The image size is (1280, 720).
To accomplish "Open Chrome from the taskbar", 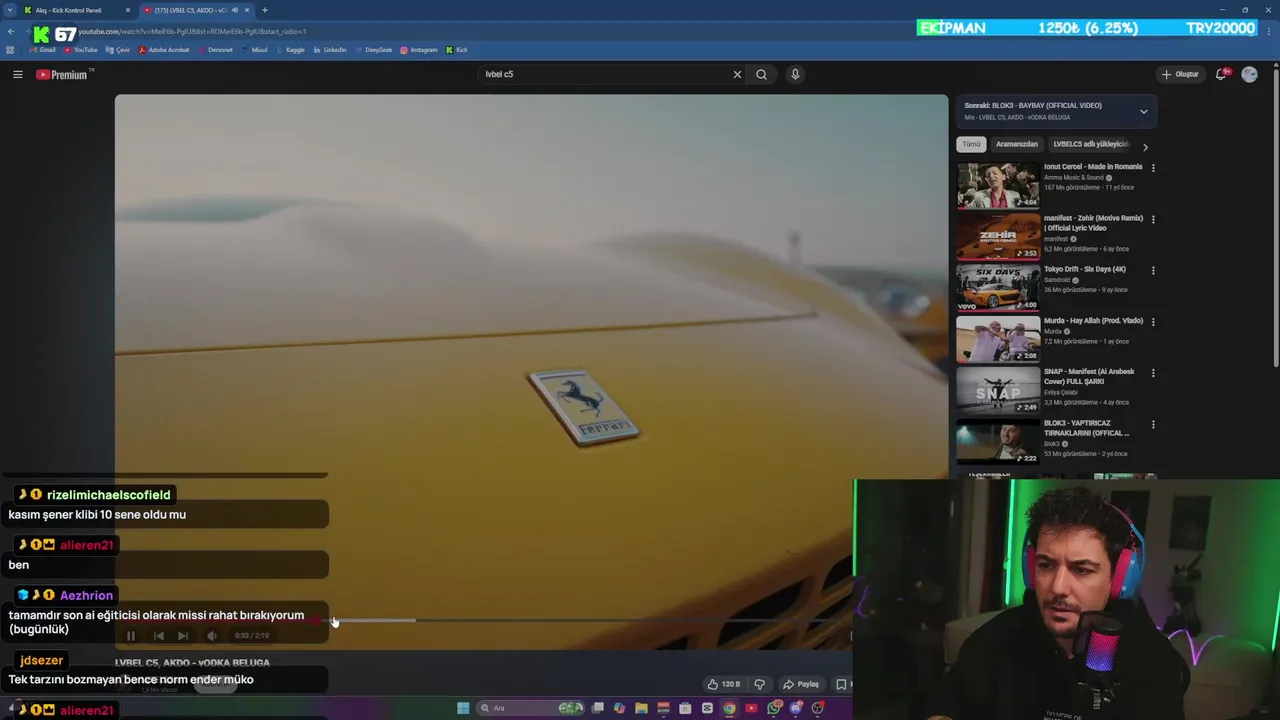I will (x=729, y=708).
